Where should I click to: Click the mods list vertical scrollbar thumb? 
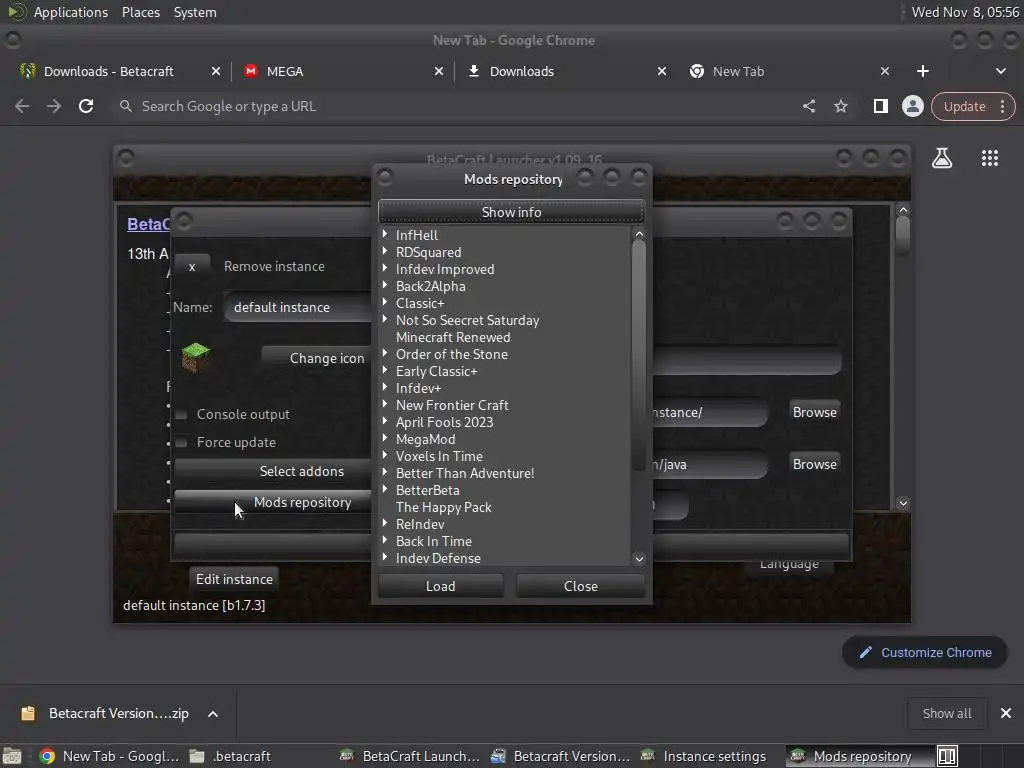tap(639, 356)
